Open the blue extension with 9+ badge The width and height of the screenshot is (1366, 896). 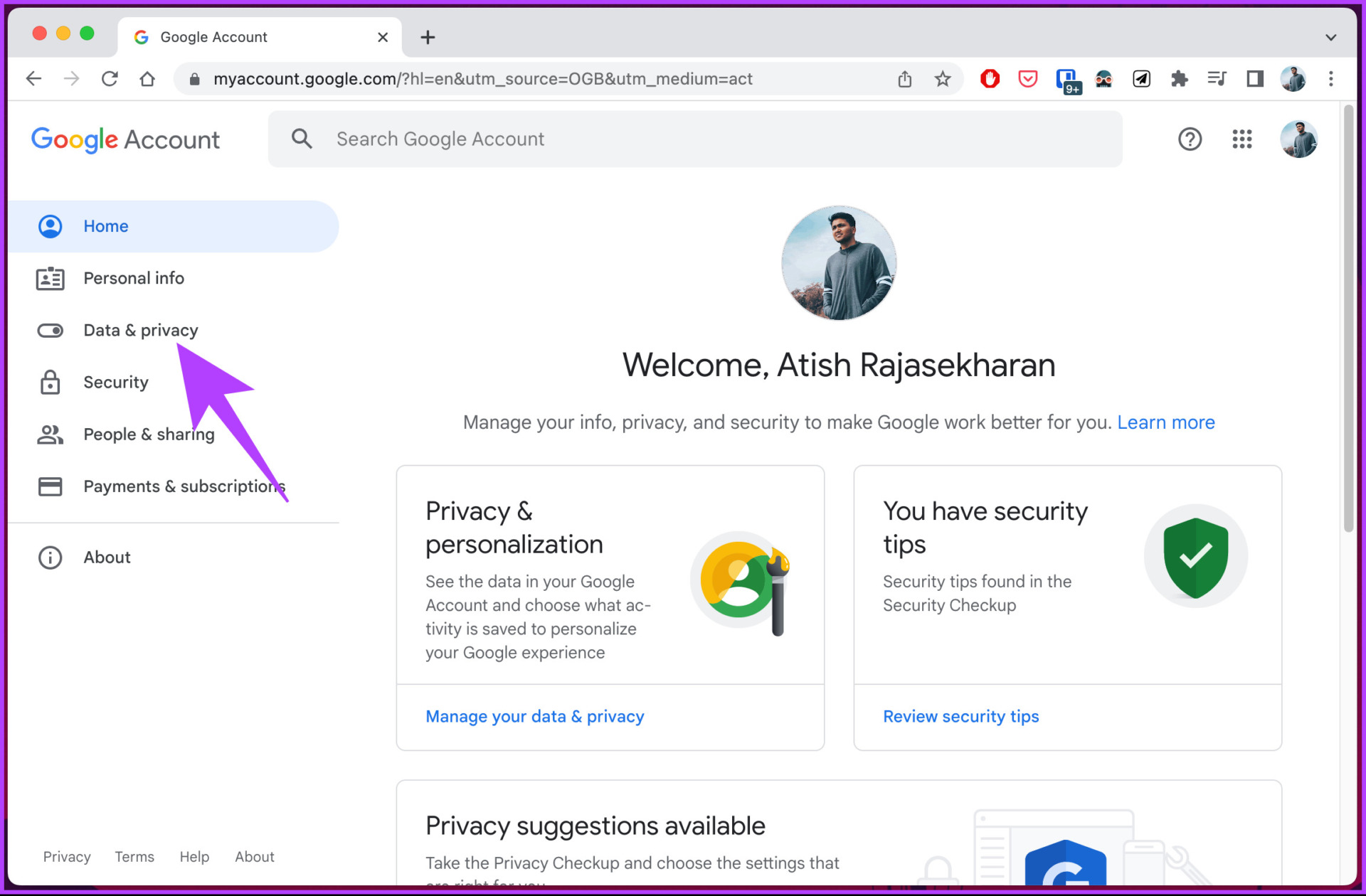click(x=1067, y=80)
